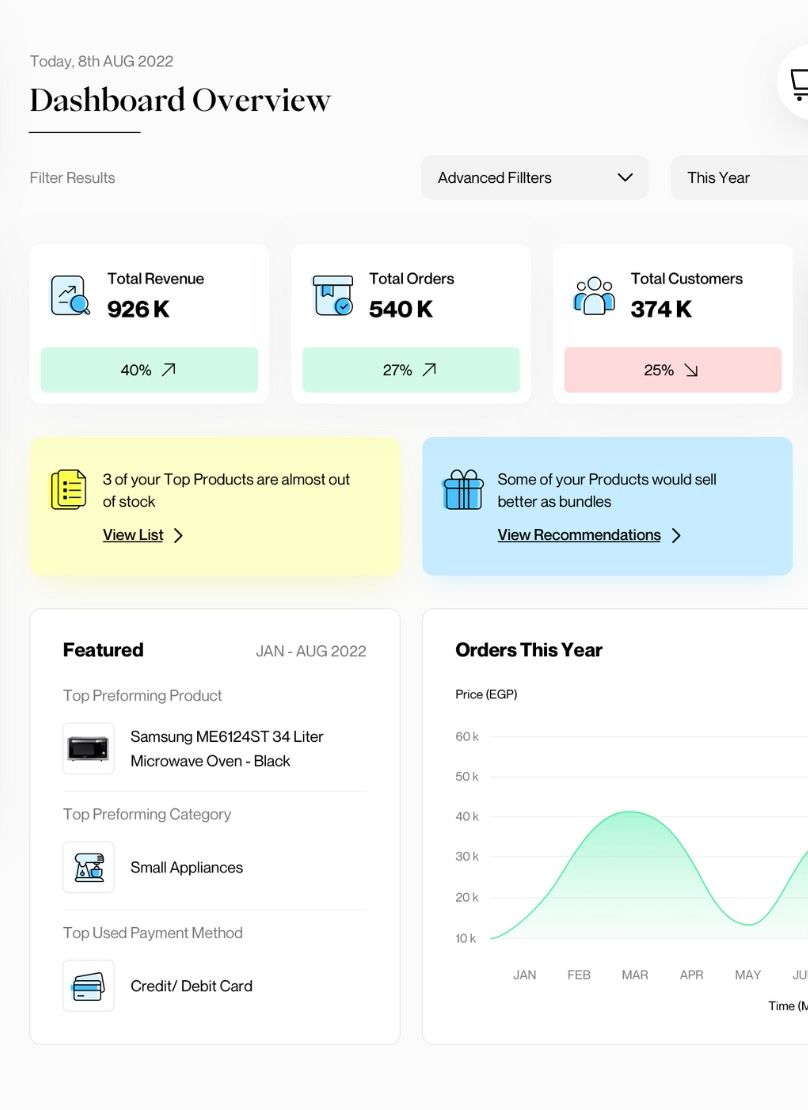The width and height of the screenshot is (808, 1110).
Task: Click the JAN - AUG 2022 date range
Action: (x=311, y=651)
